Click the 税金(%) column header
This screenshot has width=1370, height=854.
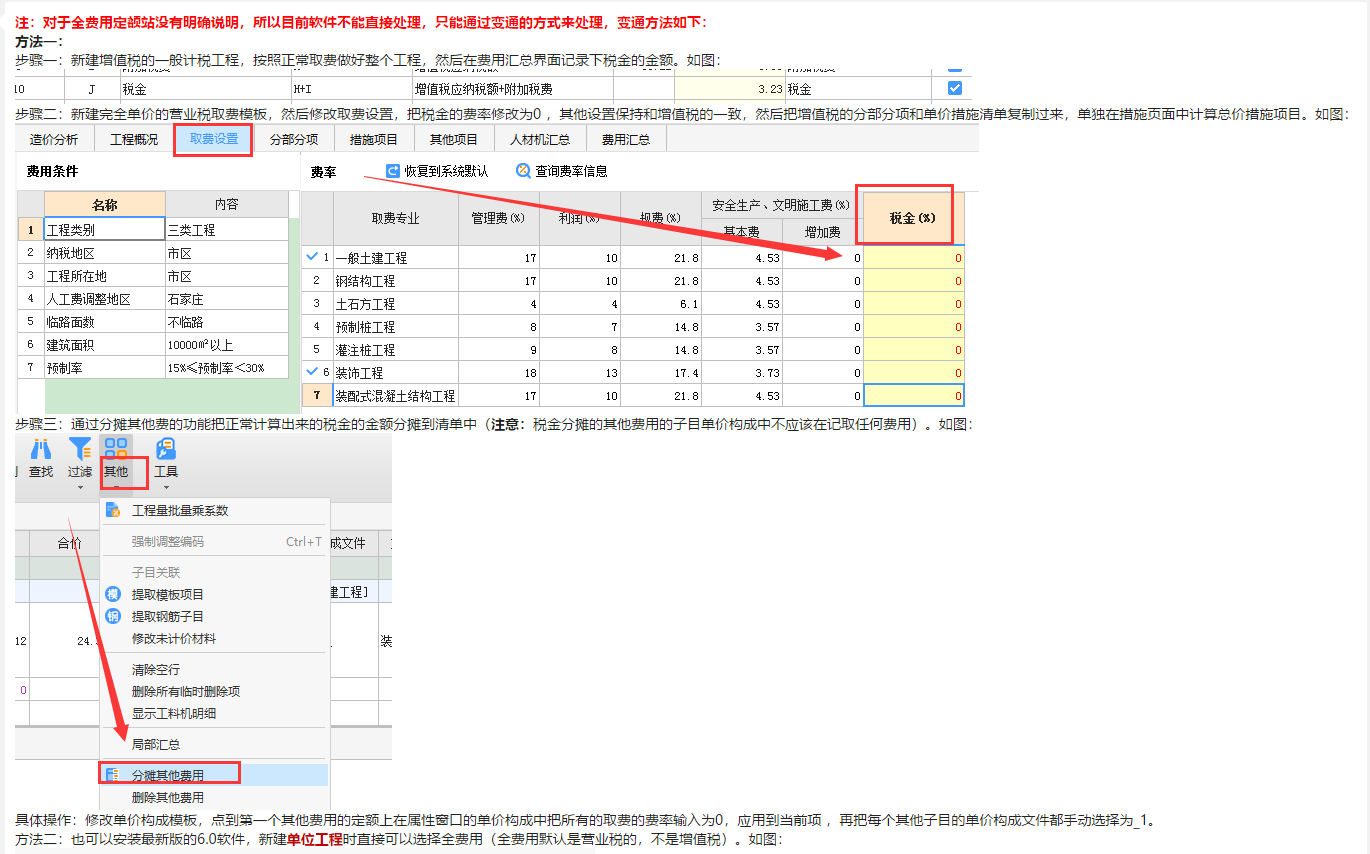tap(913, 217)
